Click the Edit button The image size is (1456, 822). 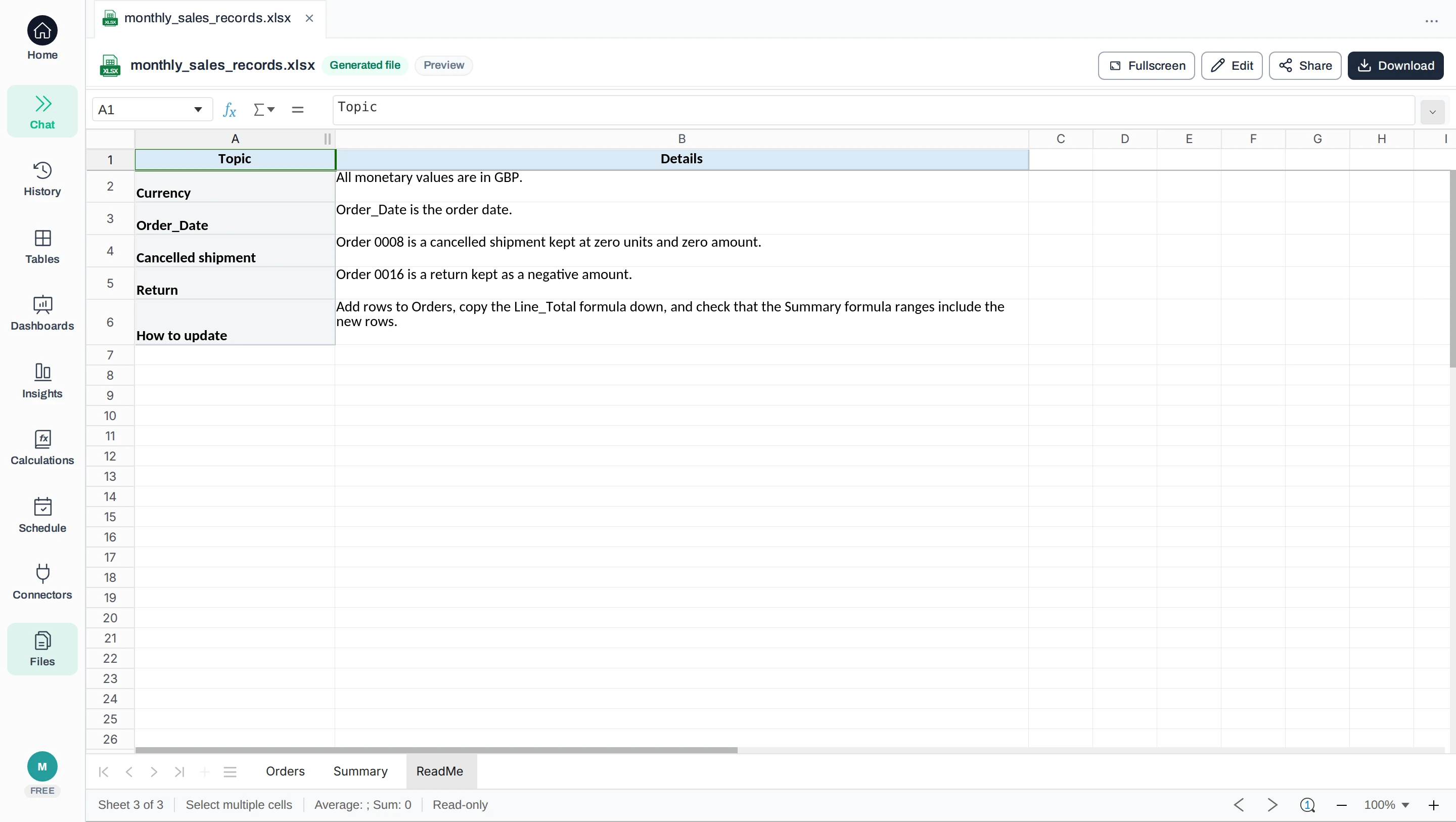point(1232,66)
